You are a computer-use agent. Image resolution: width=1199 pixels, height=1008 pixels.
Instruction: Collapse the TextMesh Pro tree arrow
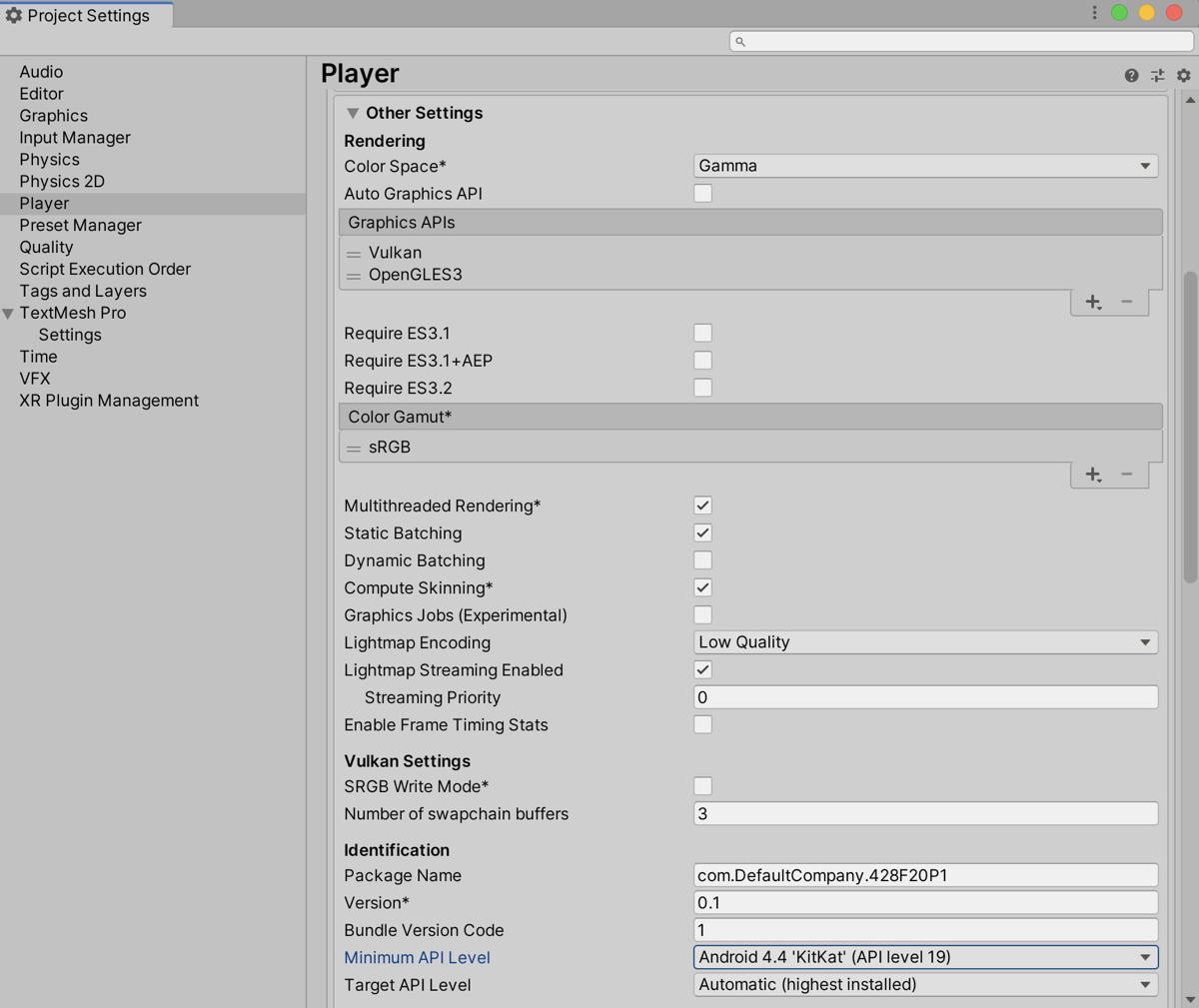coord(8,314)
